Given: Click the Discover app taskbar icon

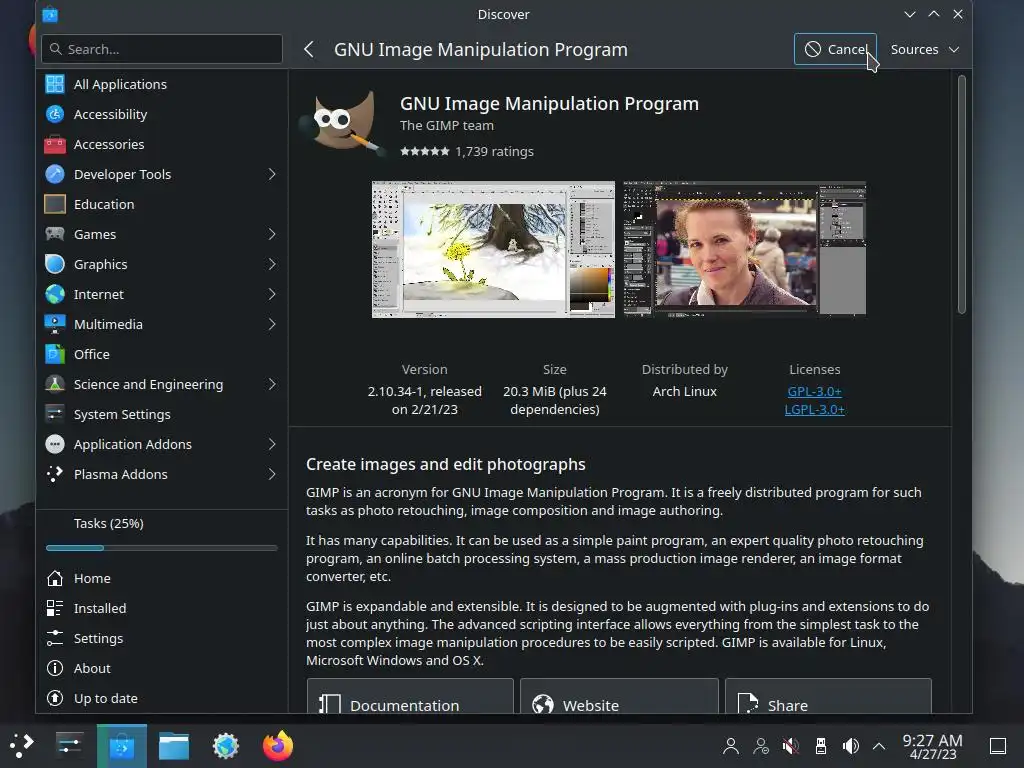Looking at the screenshot, I should 122,746.
